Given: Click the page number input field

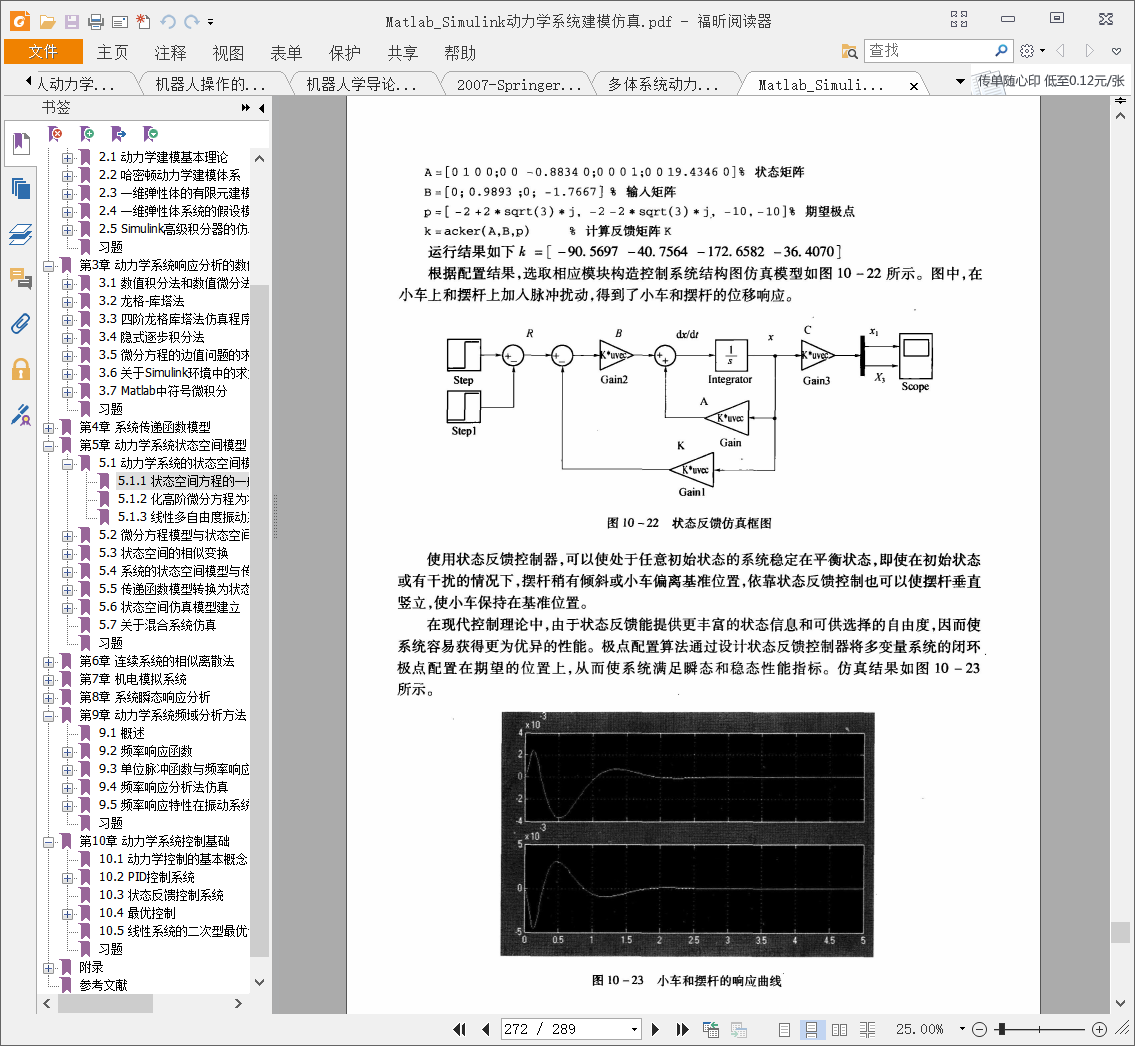Looking at the screenshot, I should click(565, 1029).
